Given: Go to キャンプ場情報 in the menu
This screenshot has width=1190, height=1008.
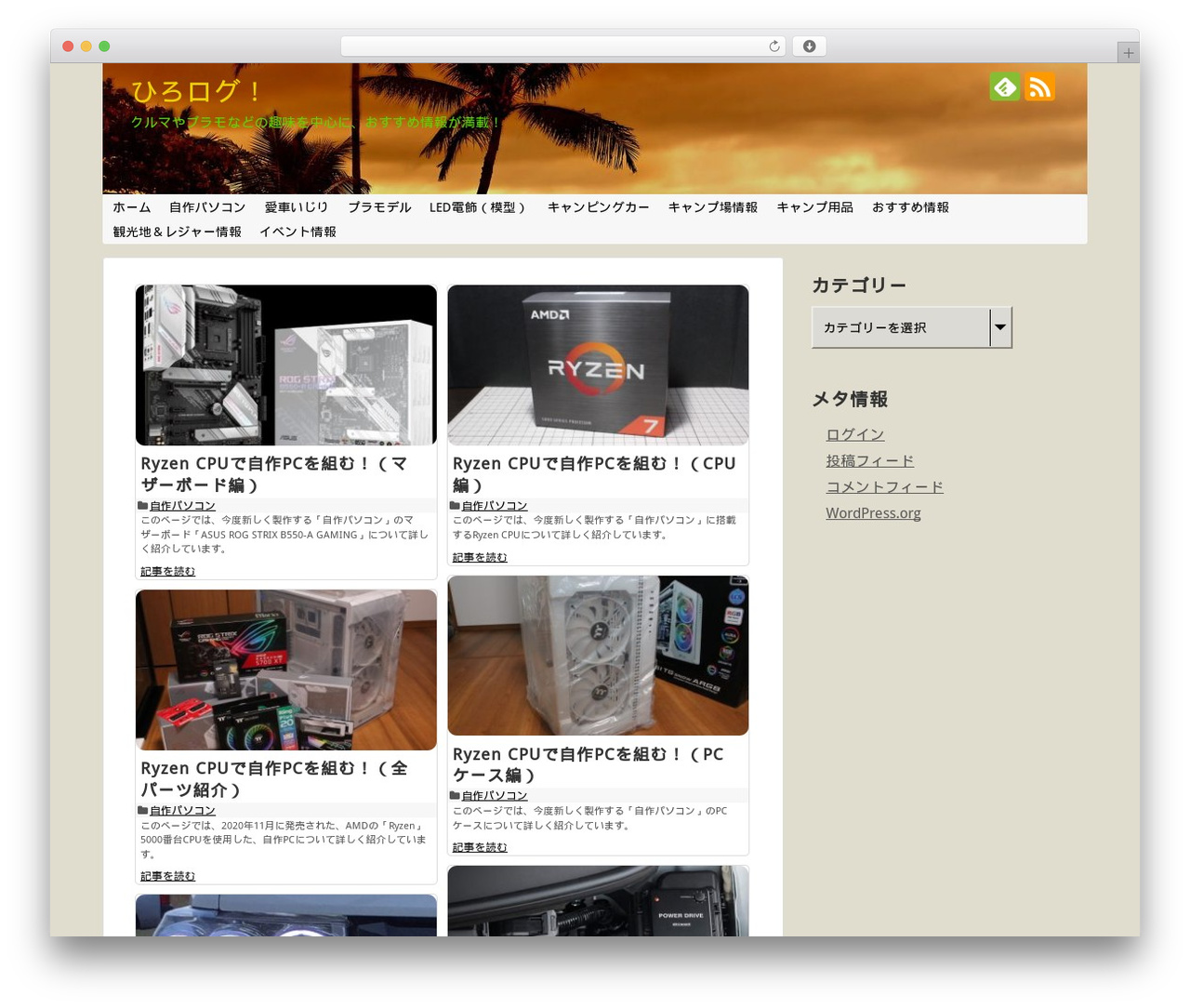Looking at the screenshot, I should (713, 207).
